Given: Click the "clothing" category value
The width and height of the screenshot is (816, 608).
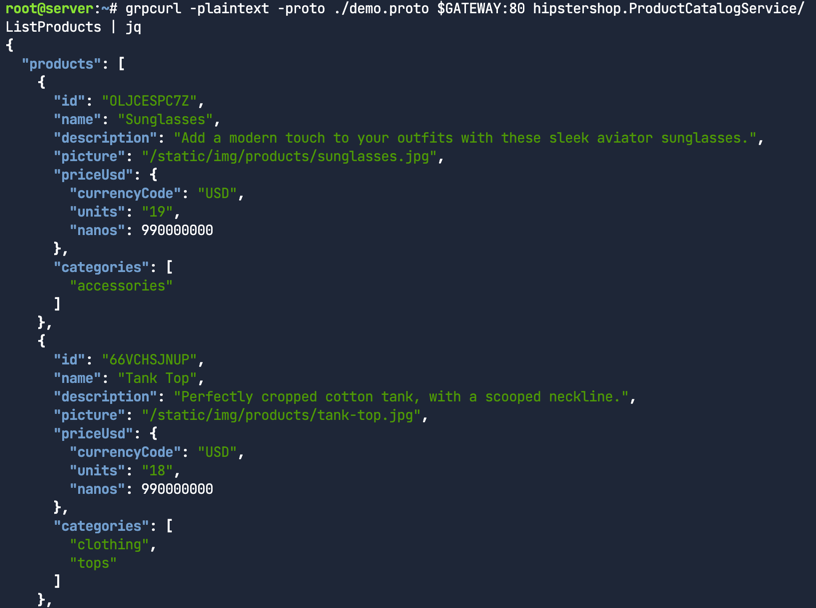Looking at the screenshot, I should tap(109, 545).
